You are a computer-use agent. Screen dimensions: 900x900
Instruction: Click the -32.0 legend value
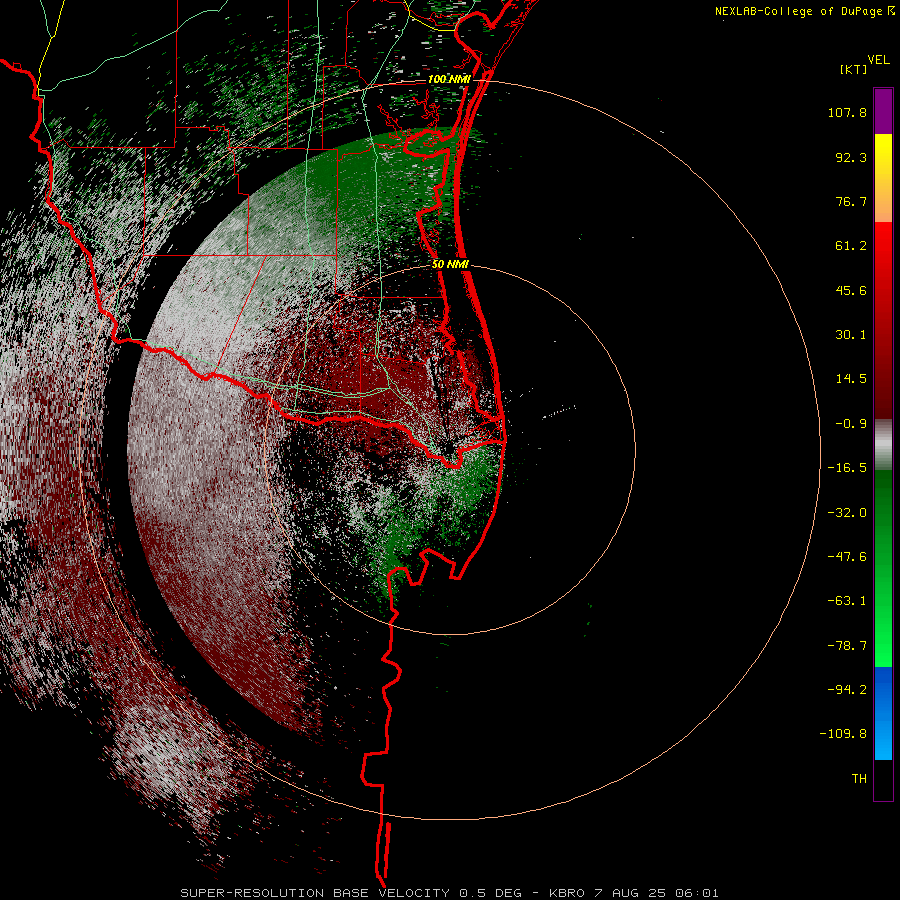pos(847,513)
